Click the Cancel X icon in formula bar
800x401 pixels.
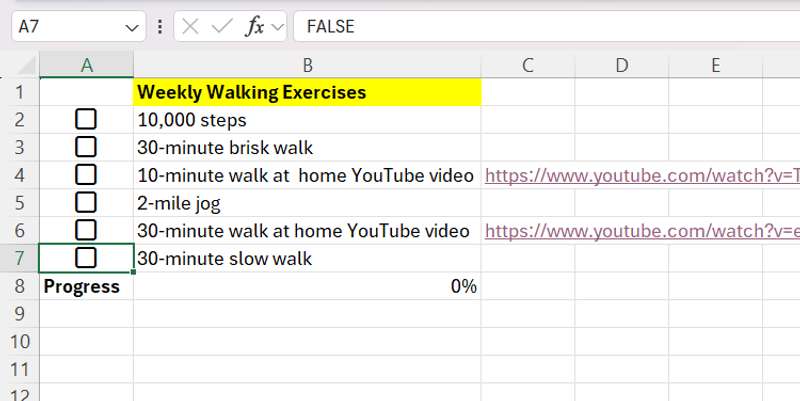point(191,27)
